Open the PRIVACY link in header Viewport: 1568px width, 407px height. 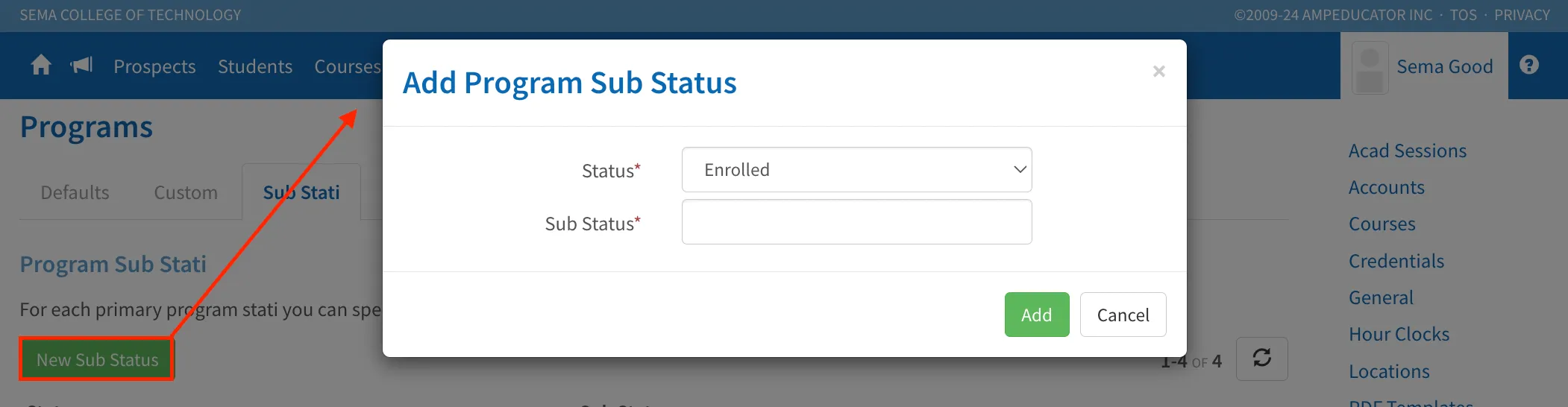pos(1522,15)
